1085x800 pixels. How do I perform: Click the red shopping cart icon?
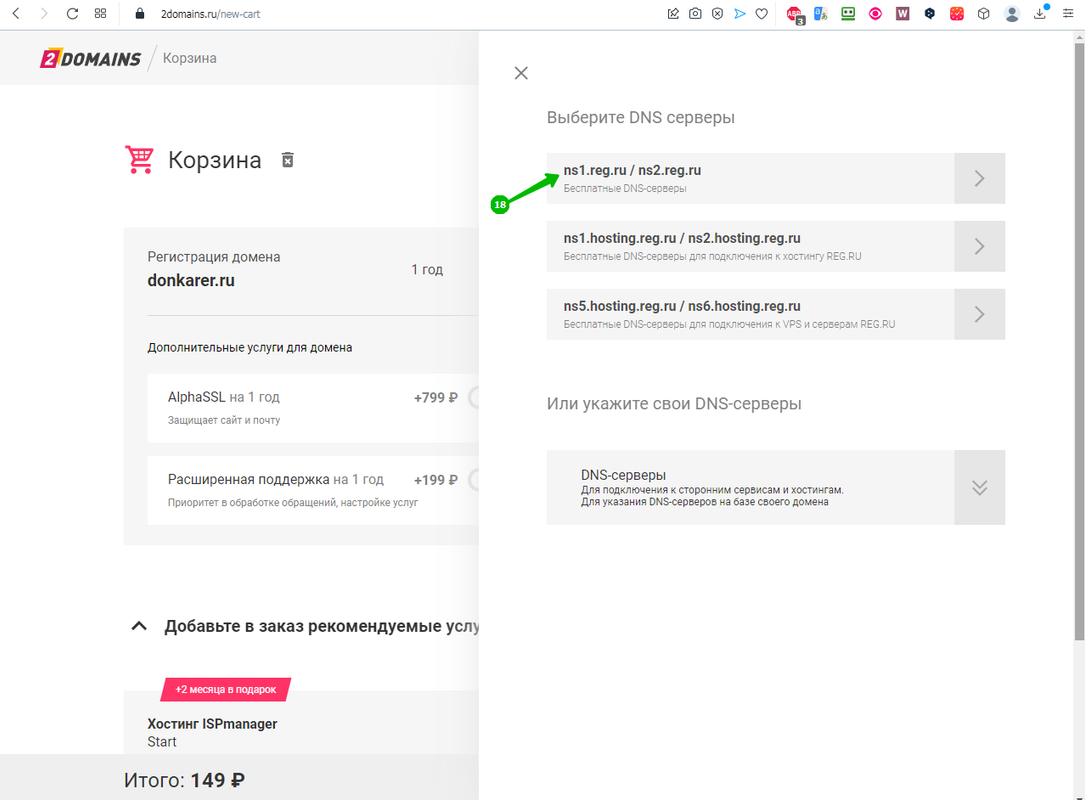pos(139,159)
